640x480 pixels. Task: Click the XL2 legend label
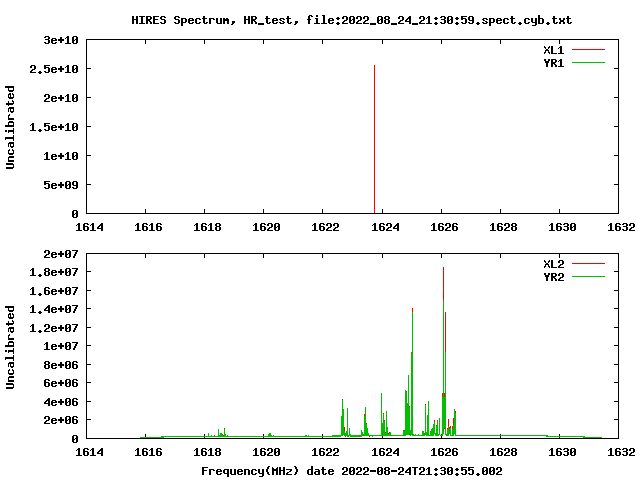553,264
